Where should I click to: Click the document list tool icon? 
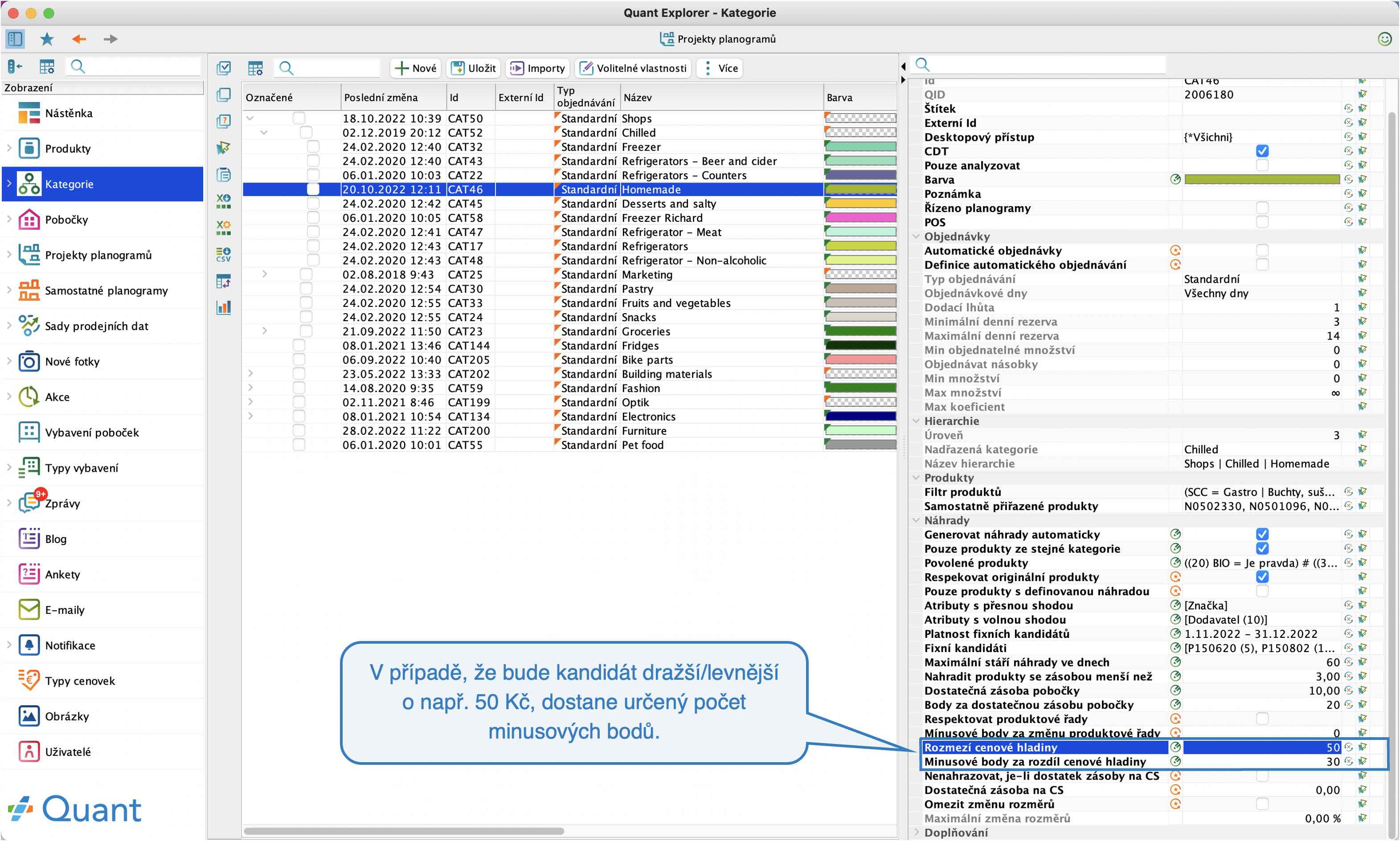(224, 174)
